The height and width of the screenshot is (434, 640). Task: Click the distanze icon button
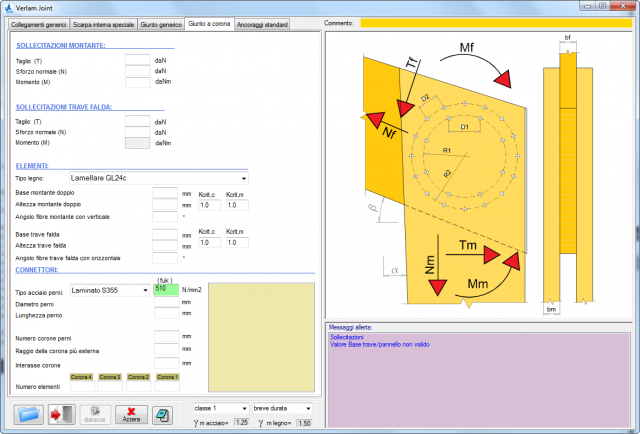pyautogui.click(x=95, y=413)
